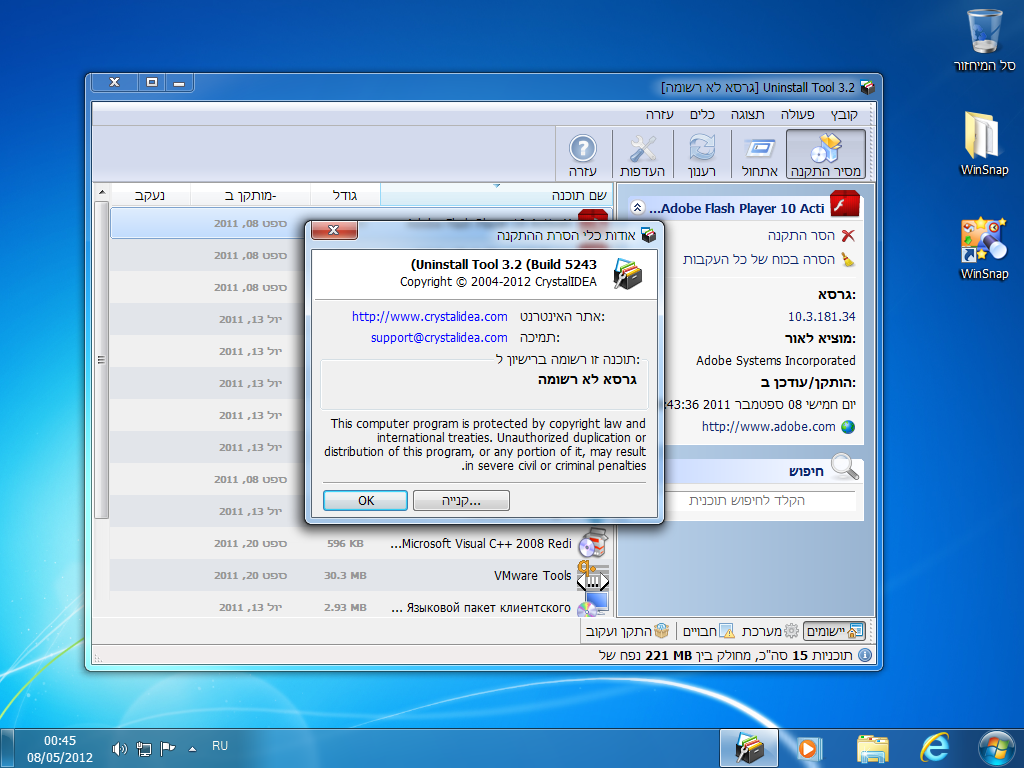Open Internet Explorer from the taskbar
The height and width of the screenshot is (768, 1024).
(x=935, y=748)
